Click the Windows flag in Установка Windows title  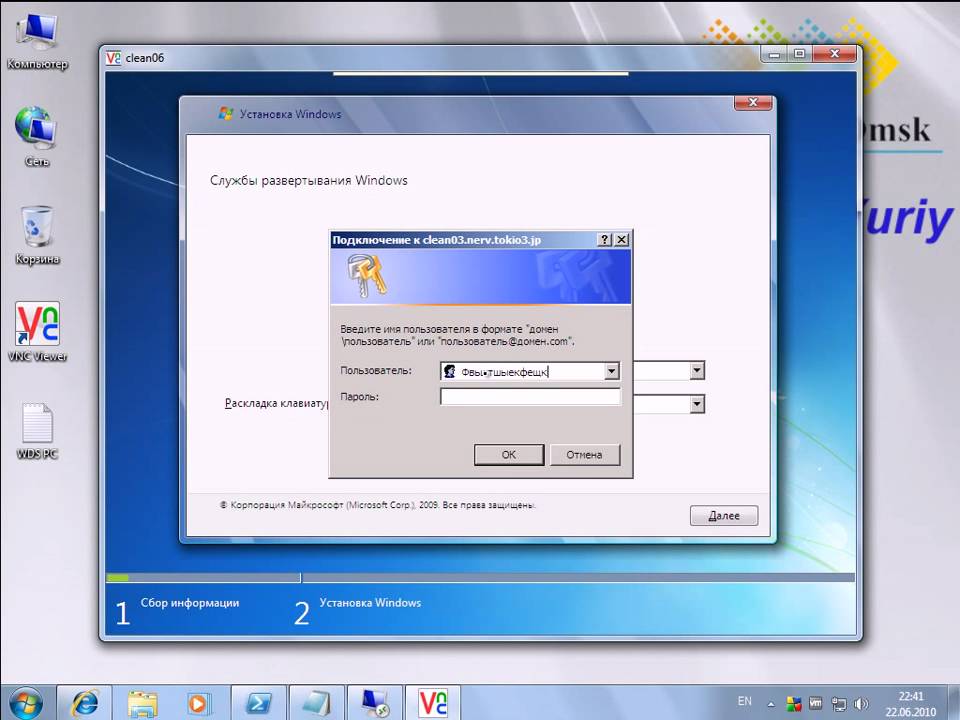(x=226, y=113)
